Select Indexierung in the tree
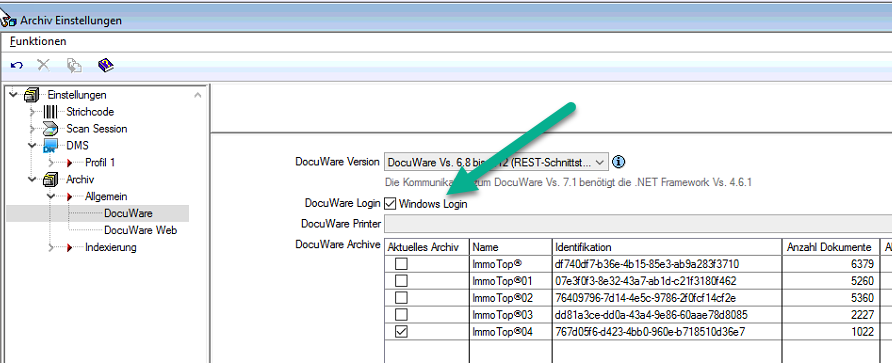The image size is (892, 363). (x=111, y=248)
